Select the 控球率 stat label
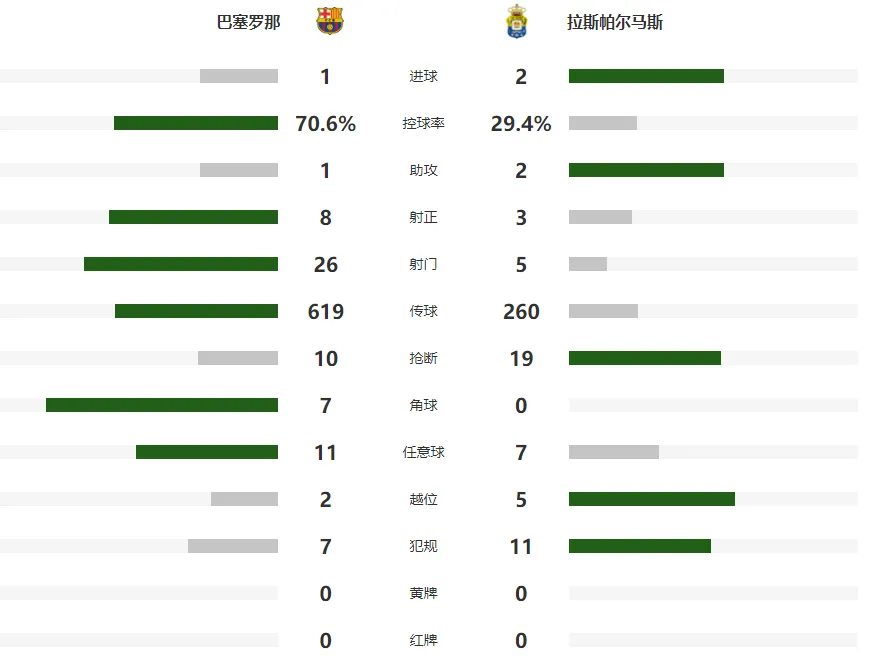This screenshot has height=659, width=871. (423, 123)
